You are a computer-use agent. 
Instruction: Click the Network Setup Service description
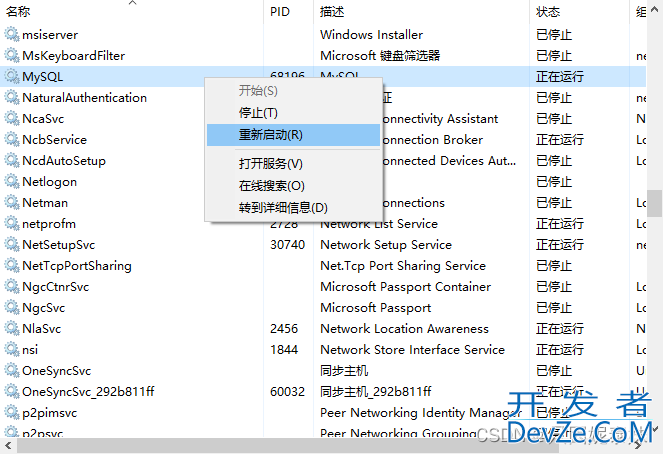click(386, 245)
